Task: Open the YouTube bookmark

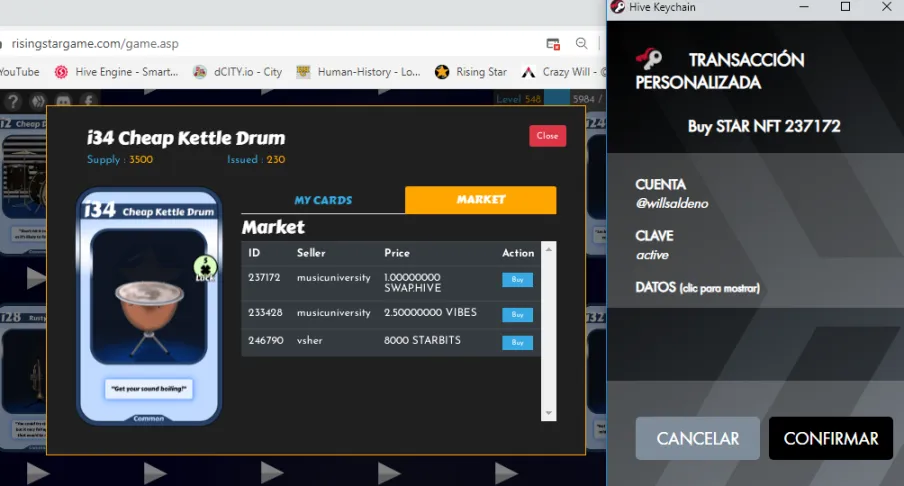Action: [x=20, y=72]
